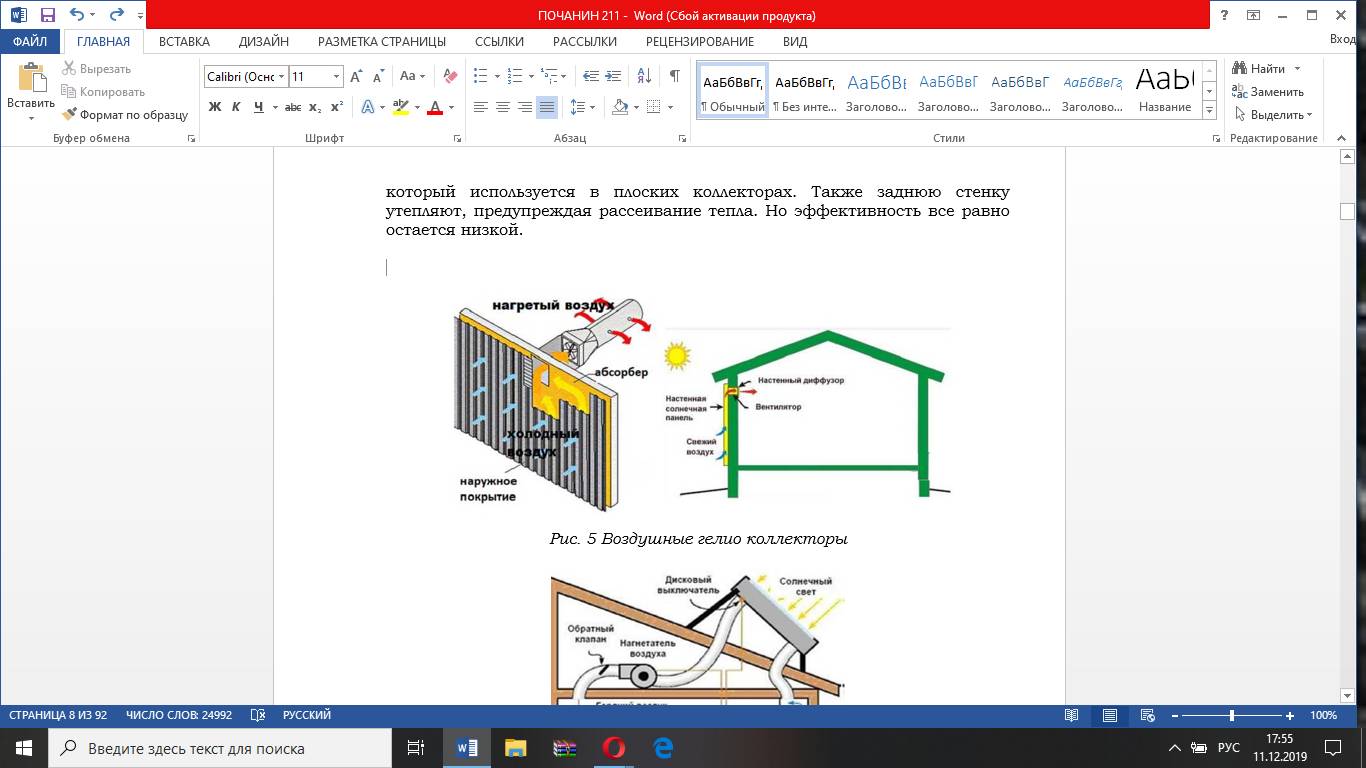The width and height of the screenshot is (1366, 768).
Task: Decrease font size with the small A icon
Action: (x=378, y=76)
